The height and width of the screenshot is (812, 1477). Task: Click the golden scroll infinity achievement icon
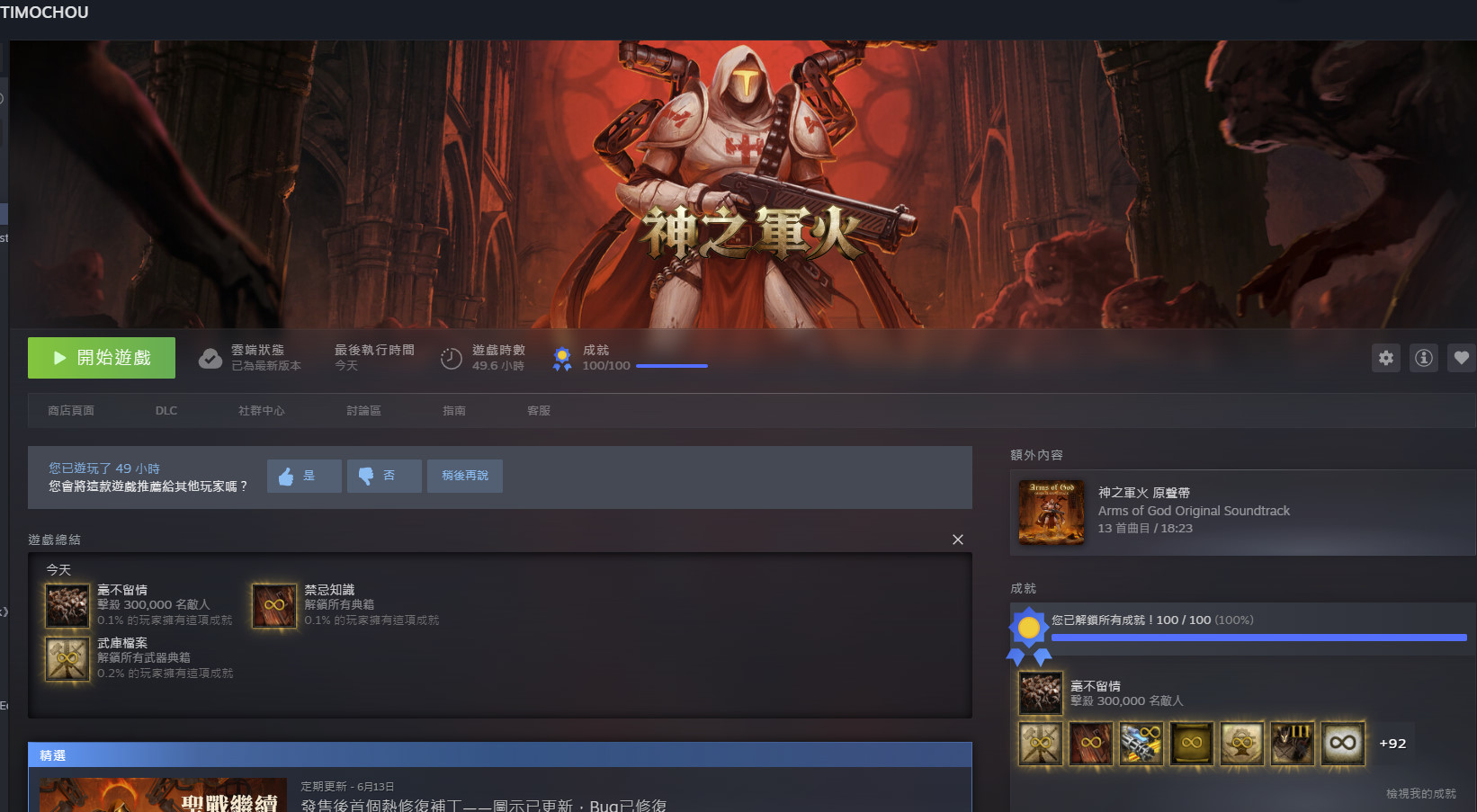pyautogui.click(x=1192, y=744)
